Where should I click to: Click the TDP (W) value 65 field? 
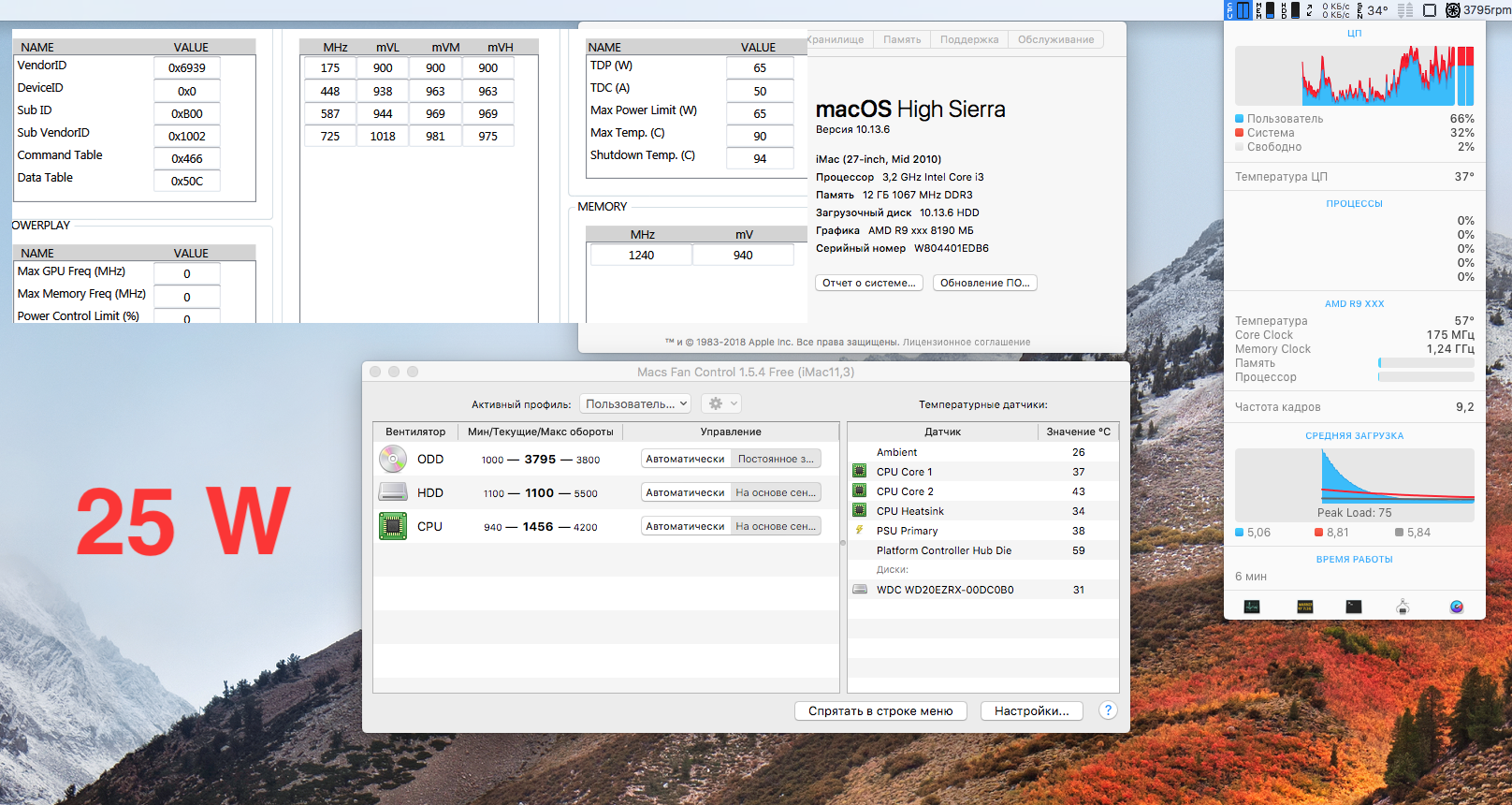pyautogui.click(x=760, y=67)
